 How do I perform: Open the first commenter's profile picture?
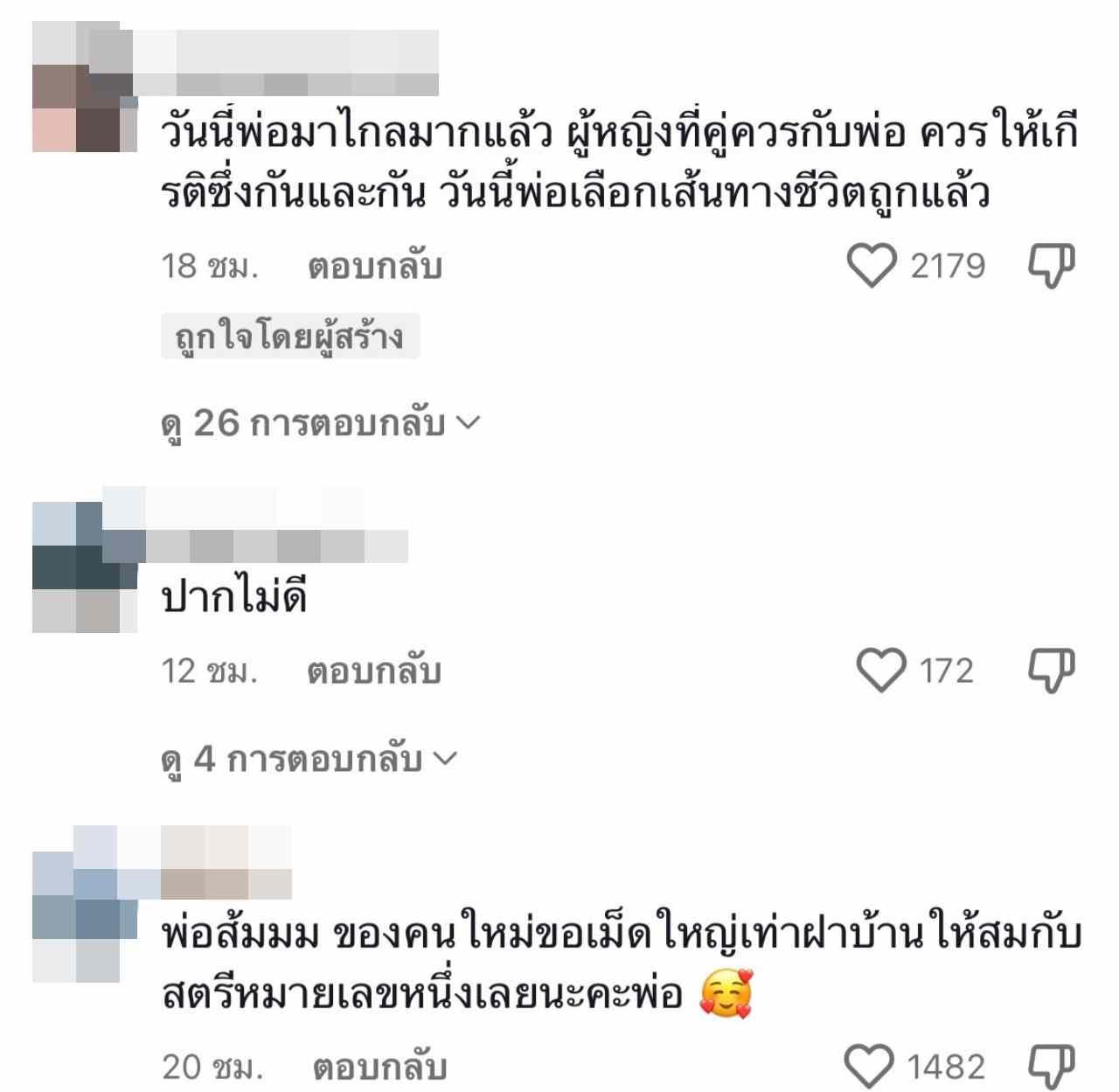[85, 87]
